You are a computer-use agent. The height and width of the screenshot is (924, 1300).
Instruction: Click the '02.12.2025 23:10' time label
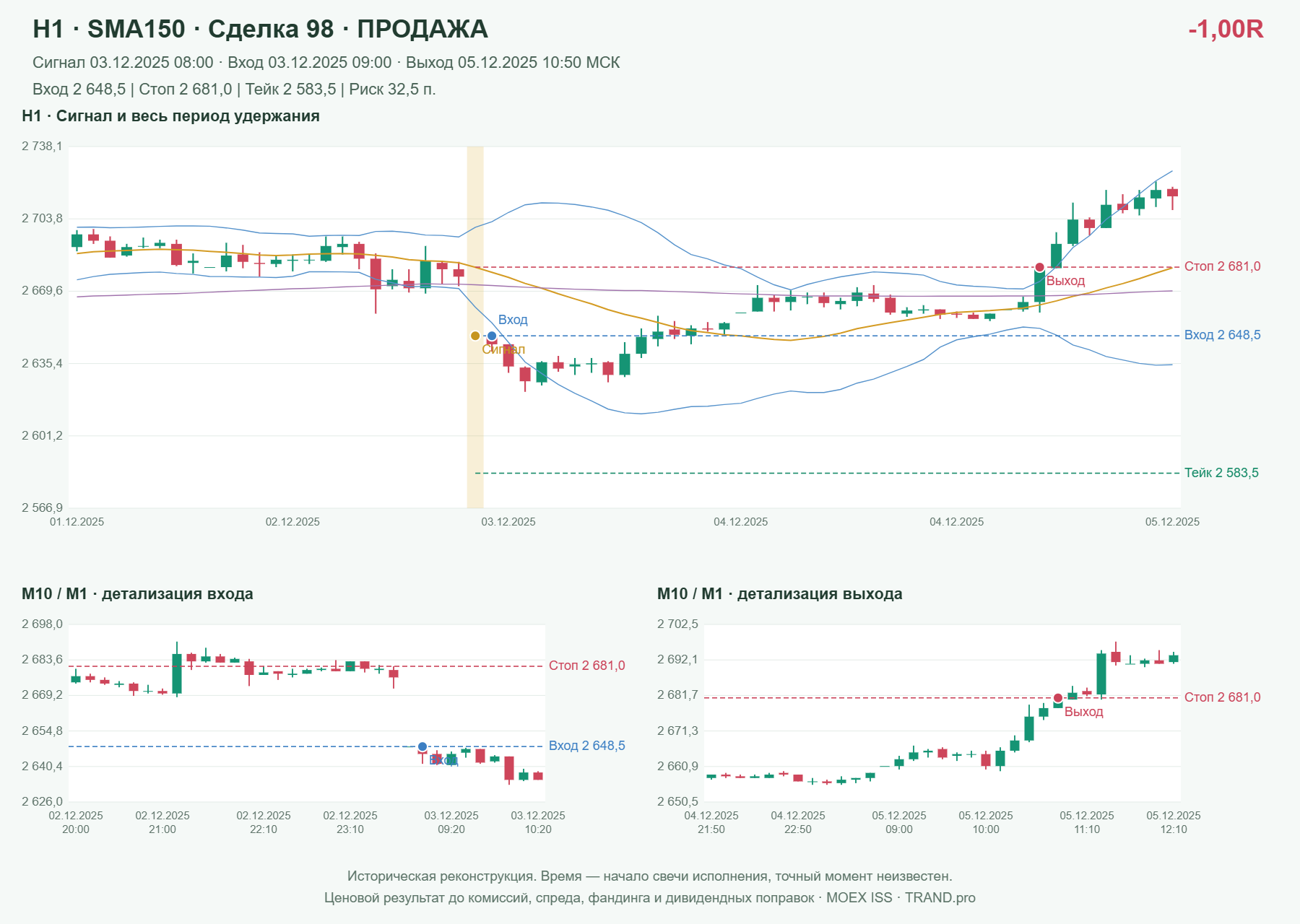click(x=350, y=822)
